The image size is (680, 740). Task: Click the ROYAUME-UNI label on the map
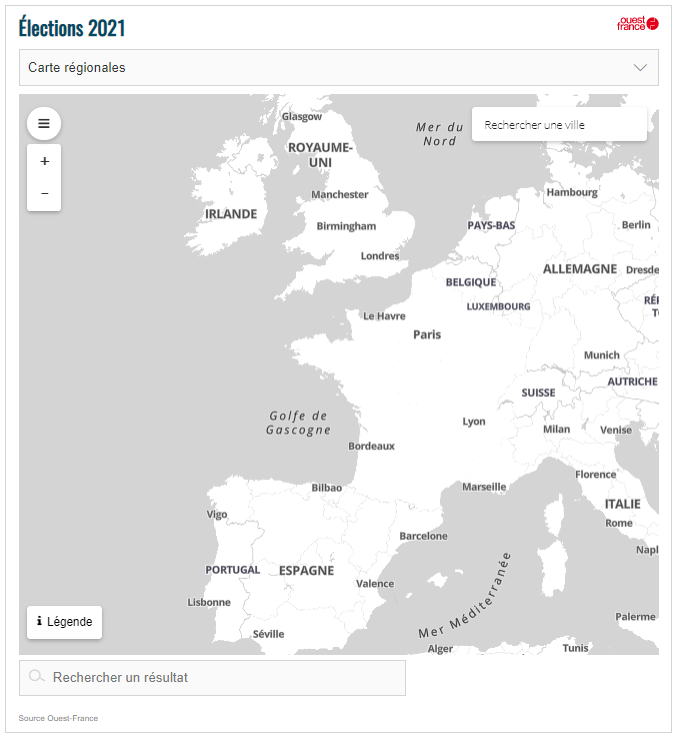click(x=320, y=155)
